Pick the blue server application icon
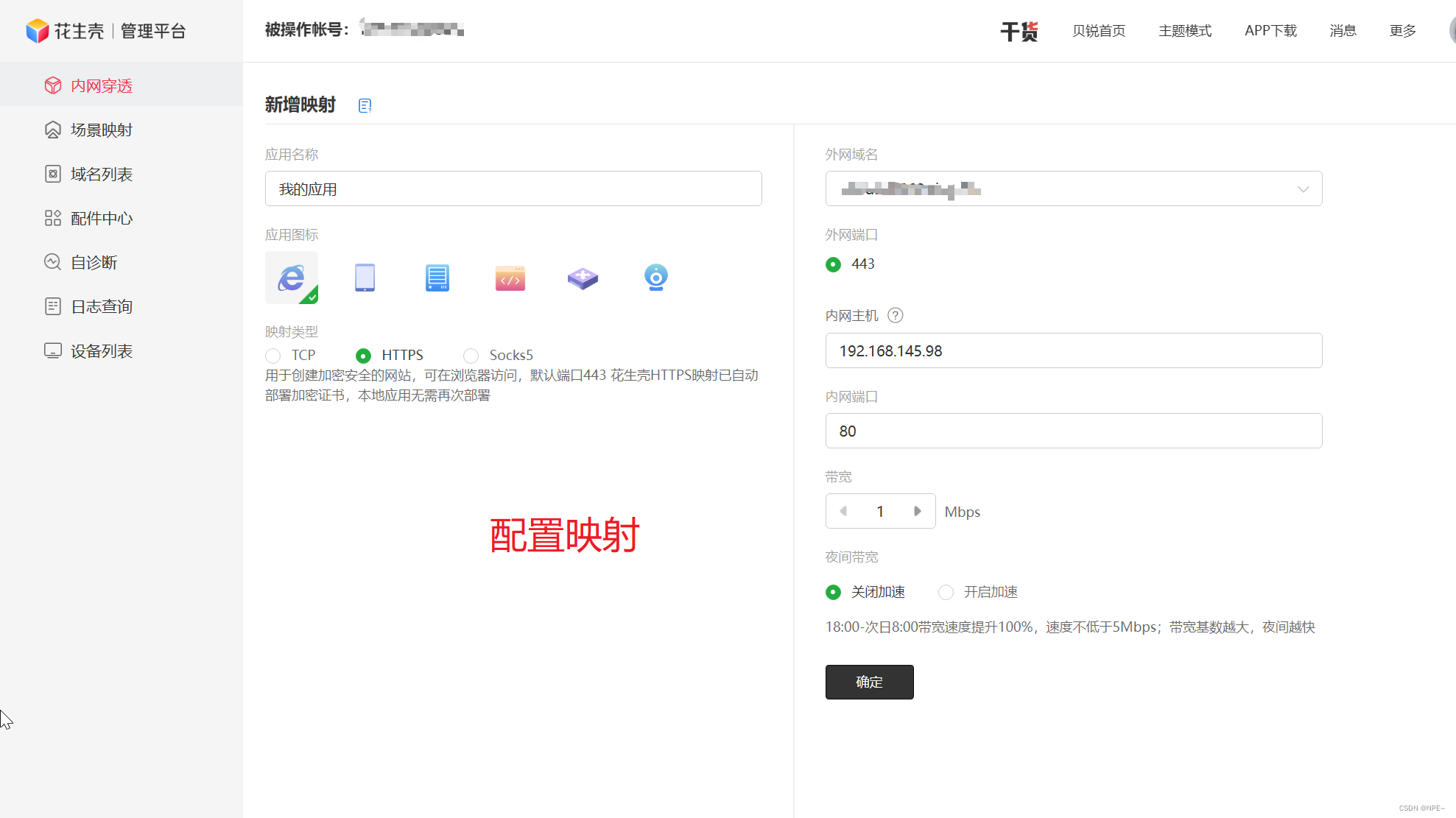 point(437,278)
